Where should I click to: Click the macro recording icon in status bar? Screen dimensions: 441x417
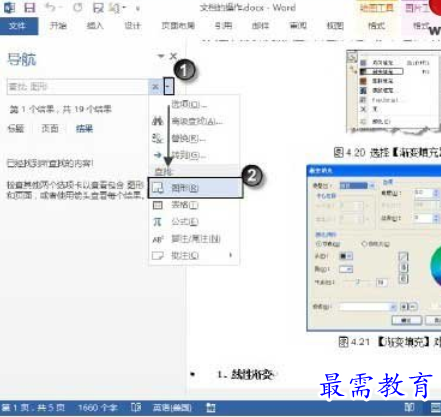(210, 407)
